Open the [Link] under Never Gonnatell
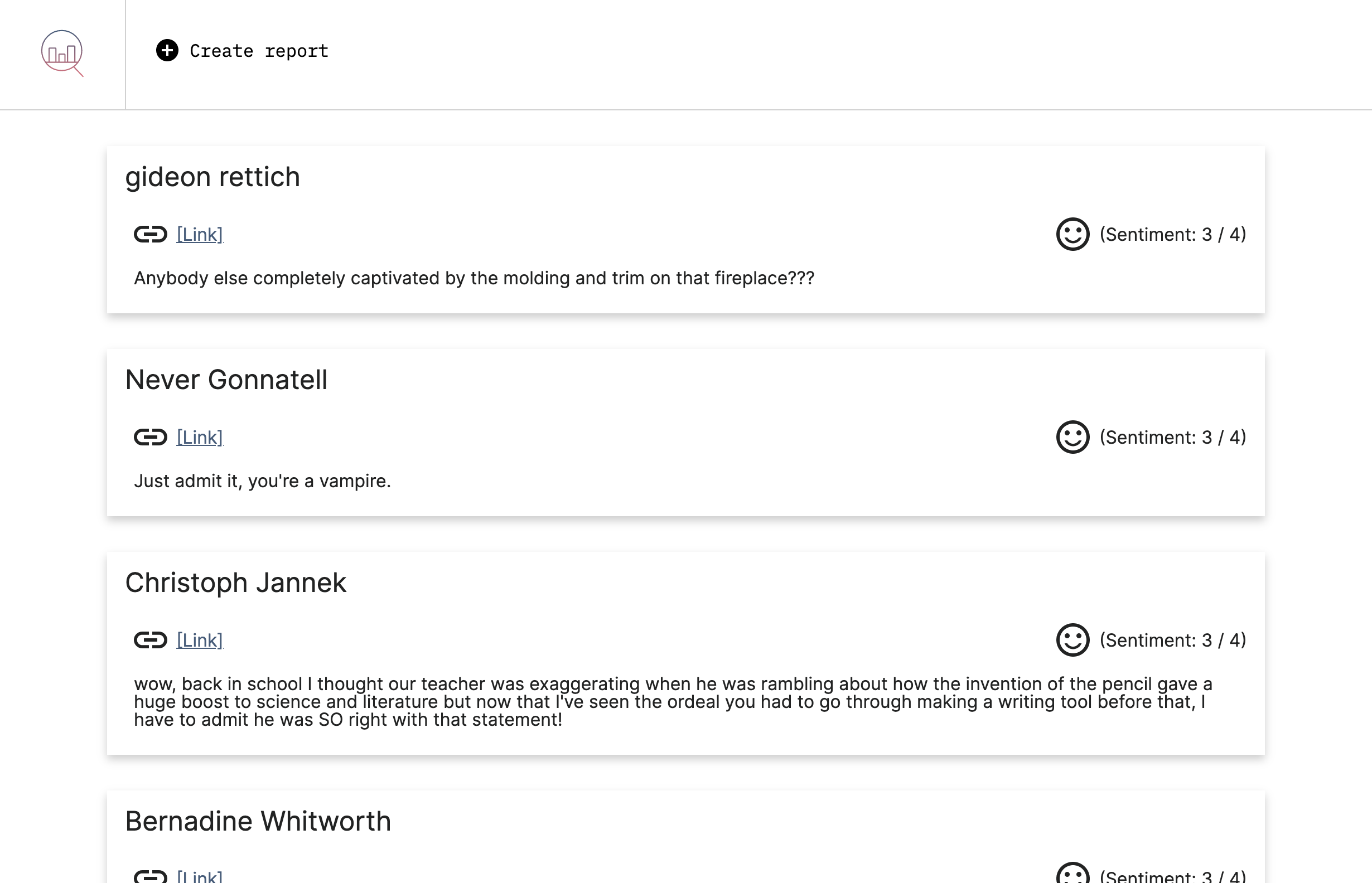This screenshot has width=1372, height=883. (200, 437)
